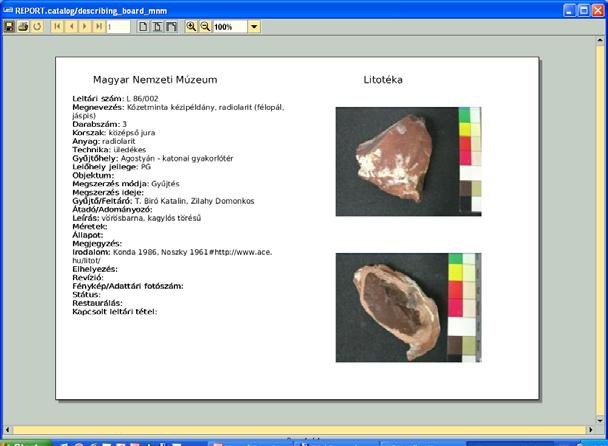Click the 'Kapcsolt leltári tétel:' label
The width and height of the screenshot is (608, 446).
pyautogui.click(x=115, y=312)
